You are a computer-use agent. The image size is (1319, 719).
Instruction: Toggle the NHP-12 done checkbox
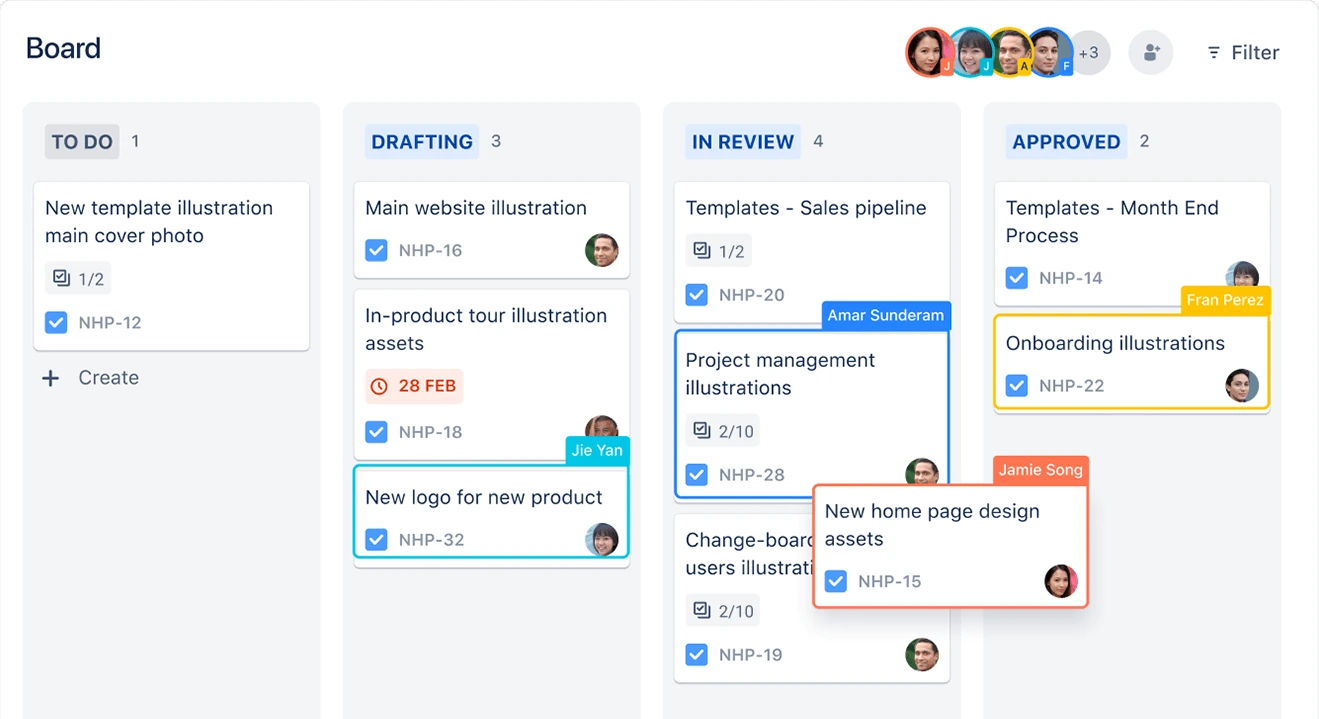(x=56, y=322)
